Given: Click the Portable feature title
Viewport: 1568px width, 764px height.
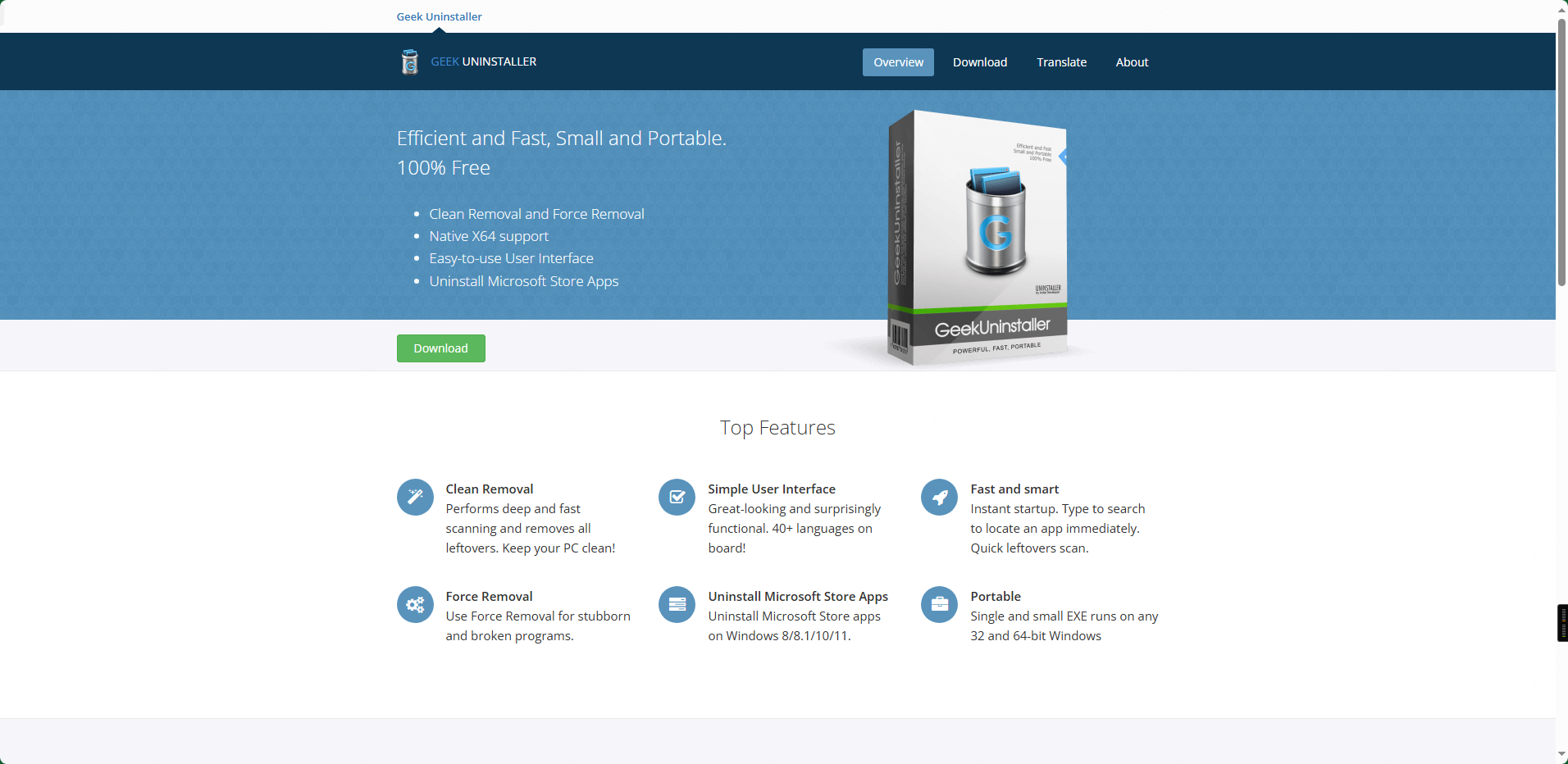Looking at the screenshot, I should [x=996, y=597].
